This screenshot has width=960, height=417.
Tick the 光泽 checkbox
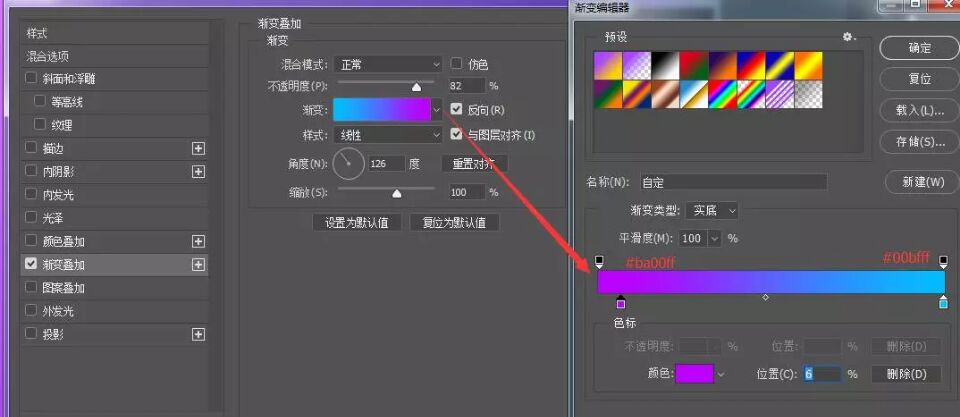(x=31, y=217)
